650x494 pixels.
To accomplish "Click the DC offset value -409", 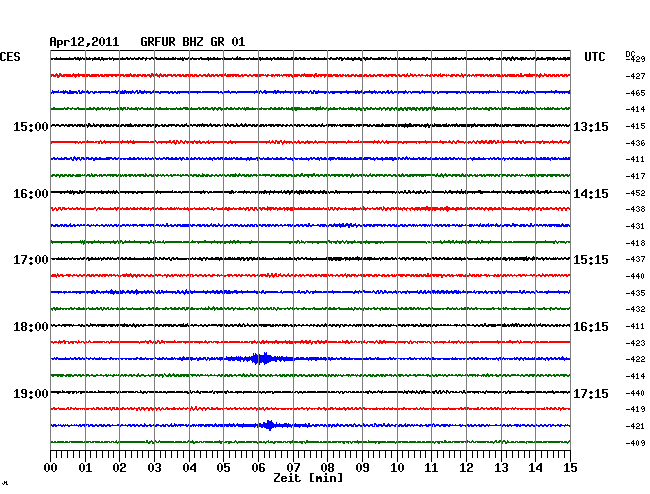I will click(635, 443).
